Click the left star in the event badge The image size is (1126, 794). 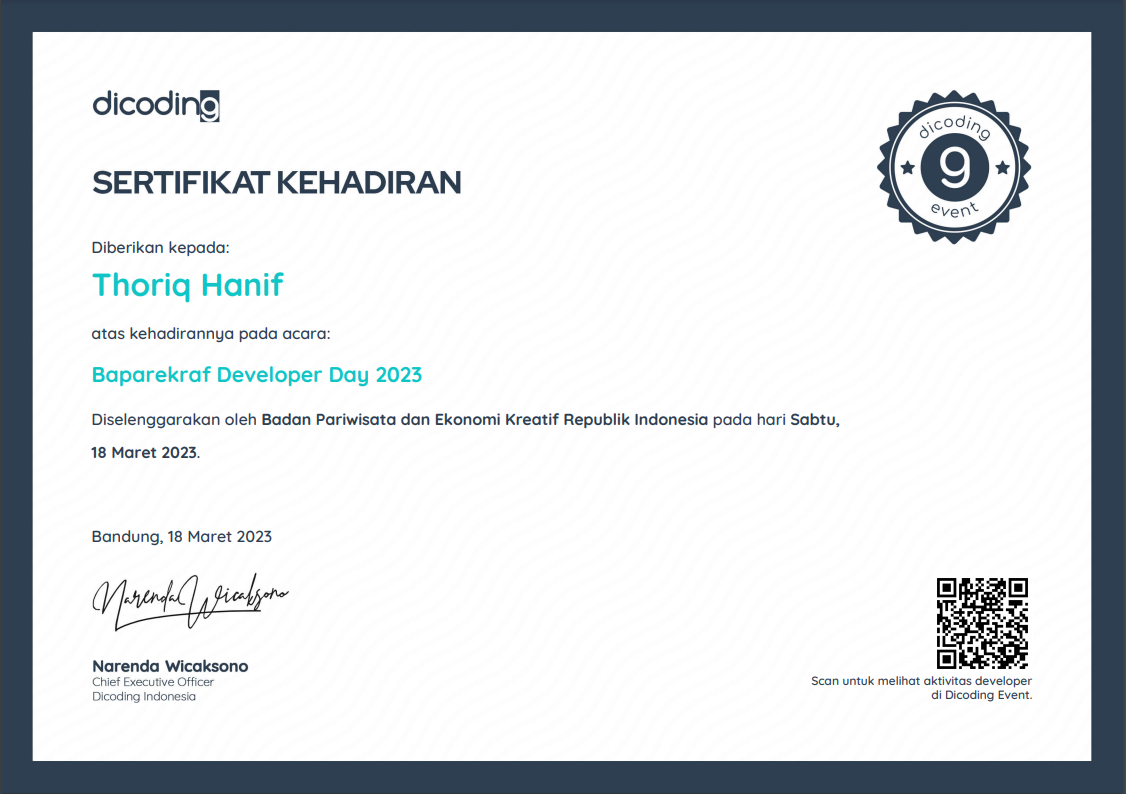click(907, 168)
